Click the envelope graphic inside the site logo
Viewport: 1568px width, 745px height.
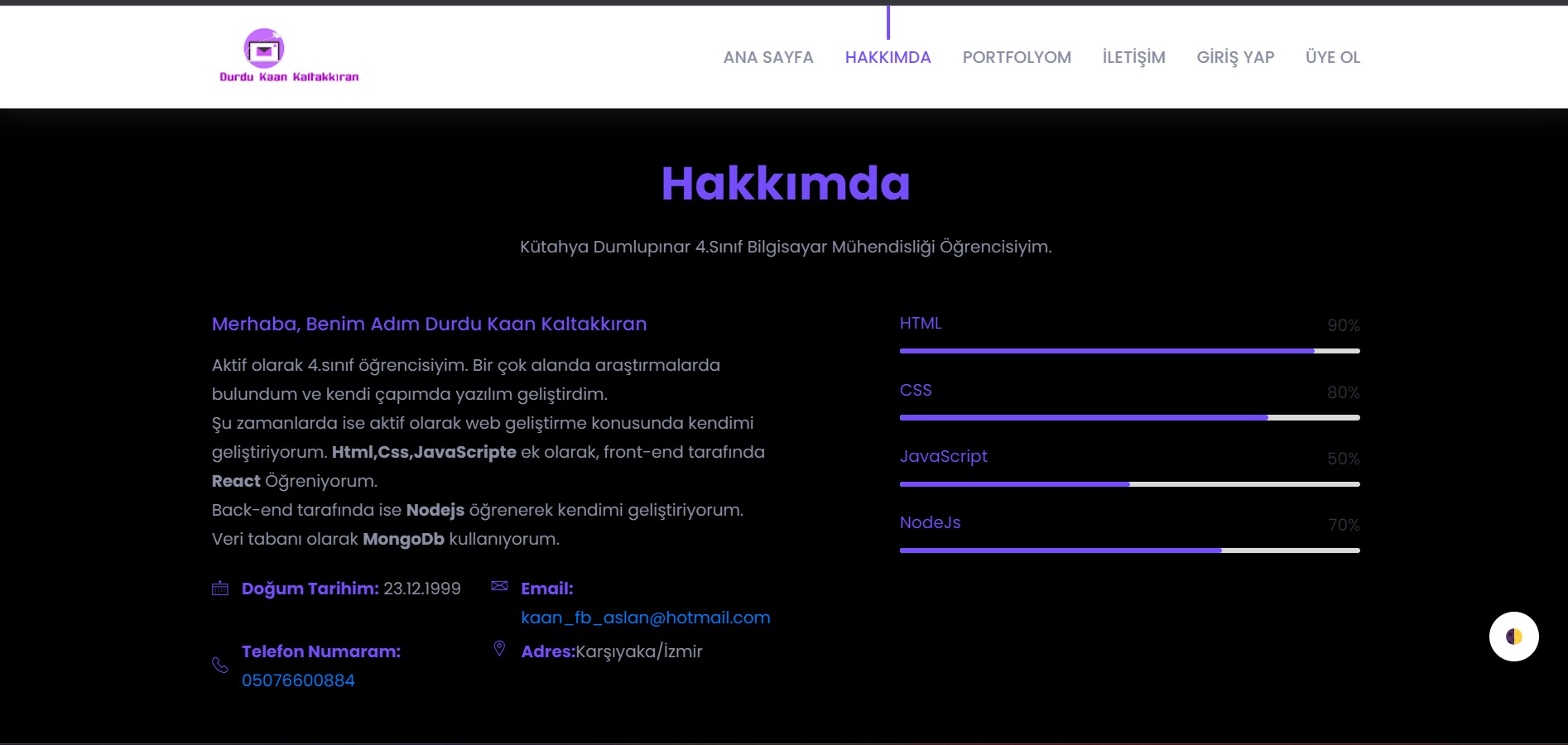pos(263,51)
